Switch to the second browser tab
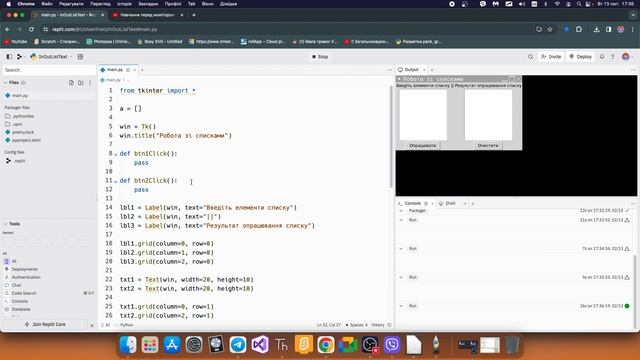The width and height of the screenshot is (640, 360). [148, 15]
